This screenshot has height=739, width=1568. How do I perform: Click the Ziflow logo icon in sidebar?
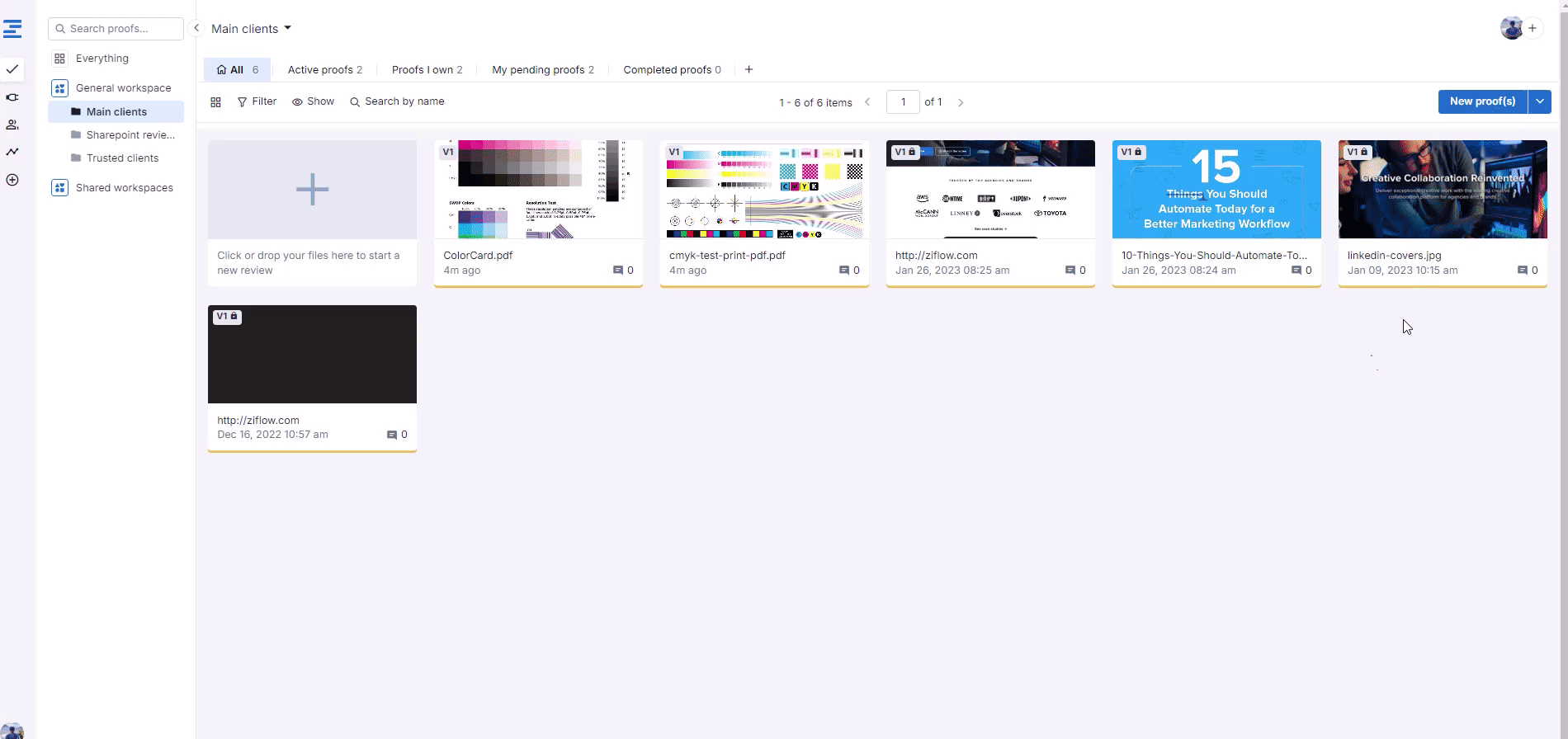click(x=12, y=30)
